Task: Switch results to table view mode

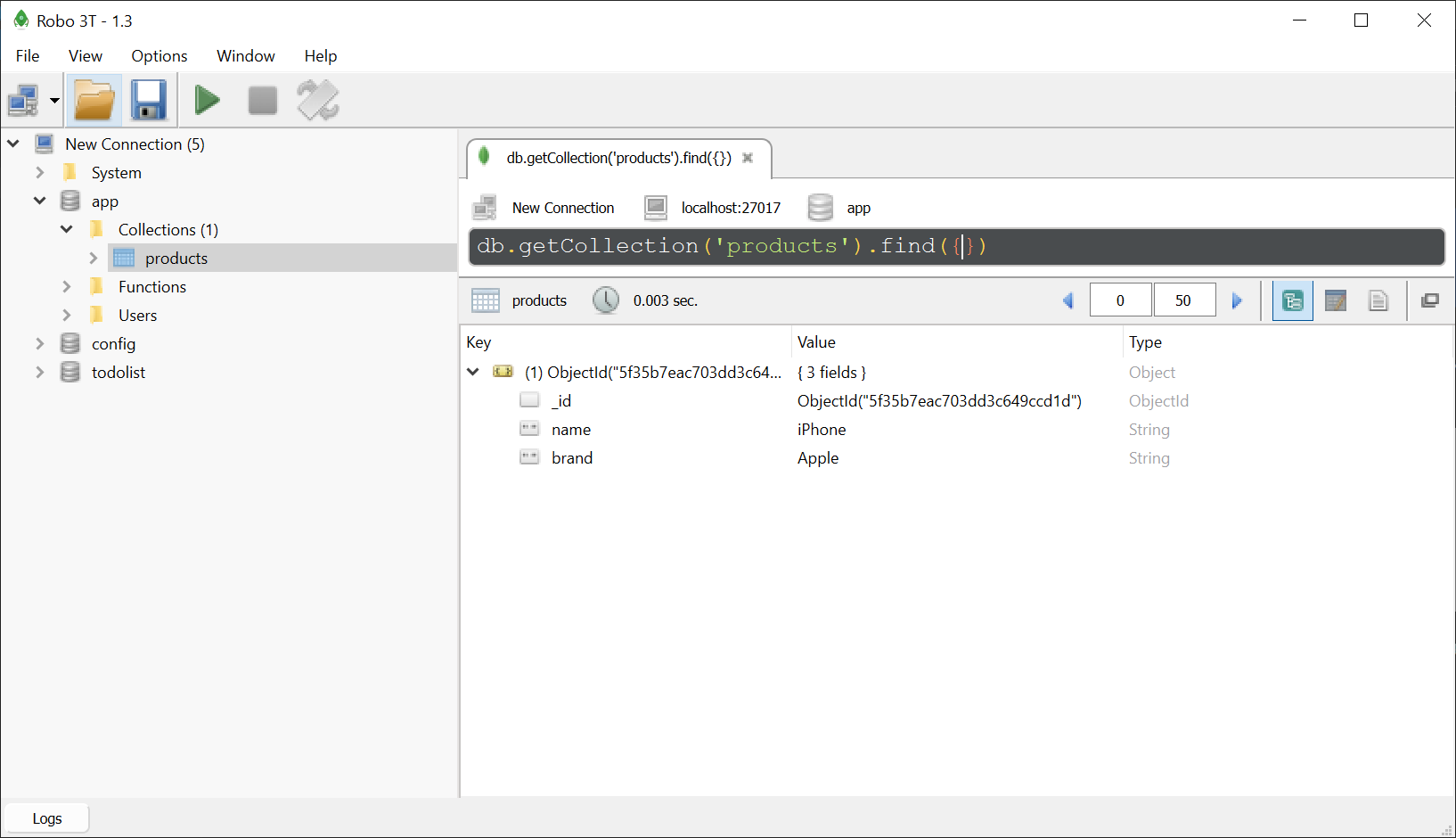Action: (x=1336, y=300)
